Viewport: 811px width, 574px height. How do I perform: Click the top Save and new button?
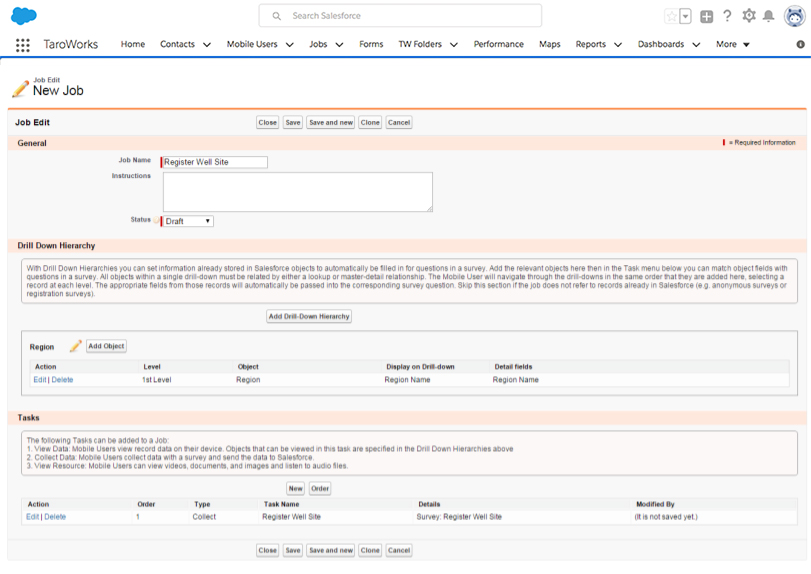[x=331, y=123]
